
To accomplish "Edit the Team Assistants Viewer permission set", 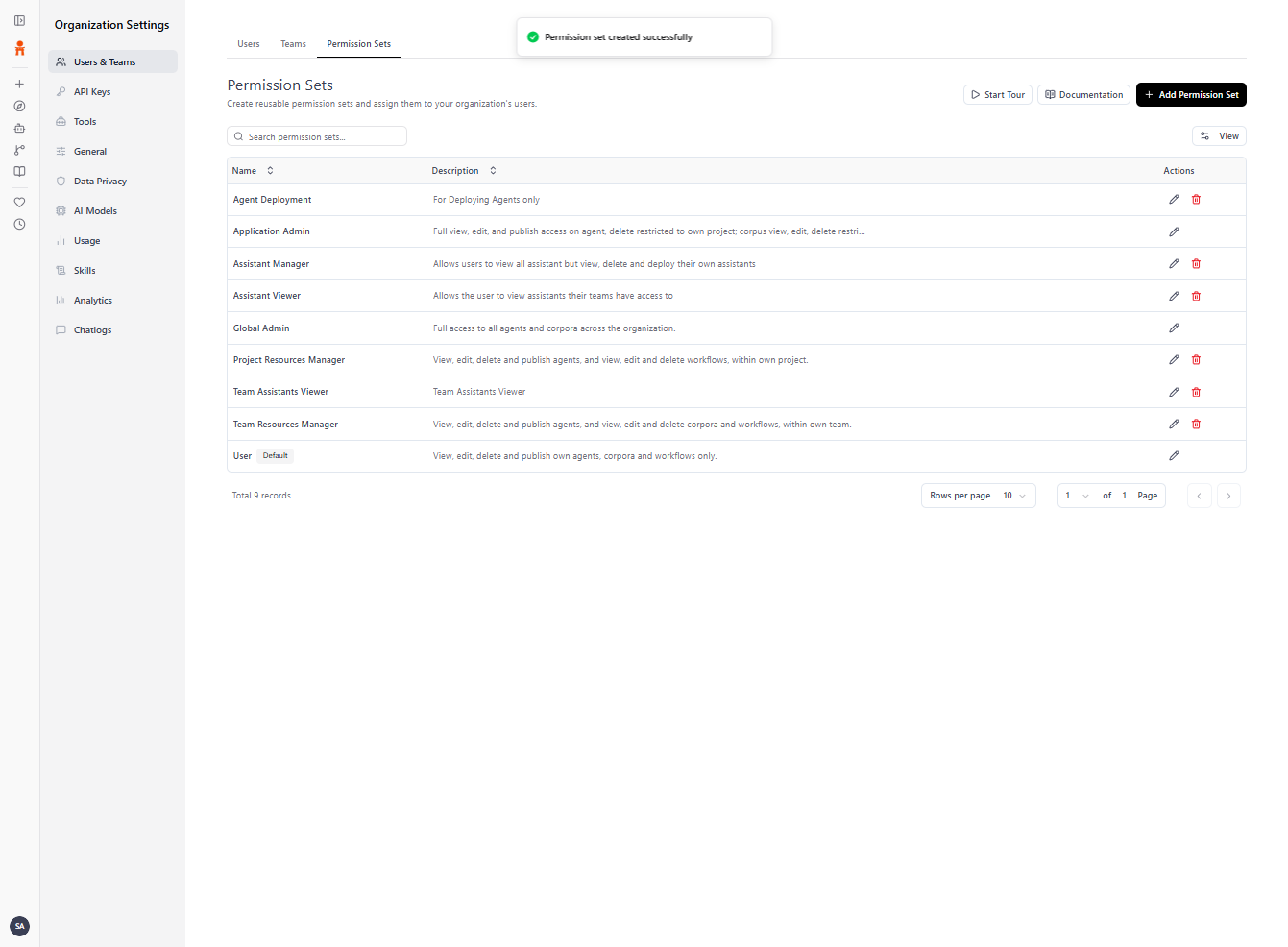I will (1174, 392).
